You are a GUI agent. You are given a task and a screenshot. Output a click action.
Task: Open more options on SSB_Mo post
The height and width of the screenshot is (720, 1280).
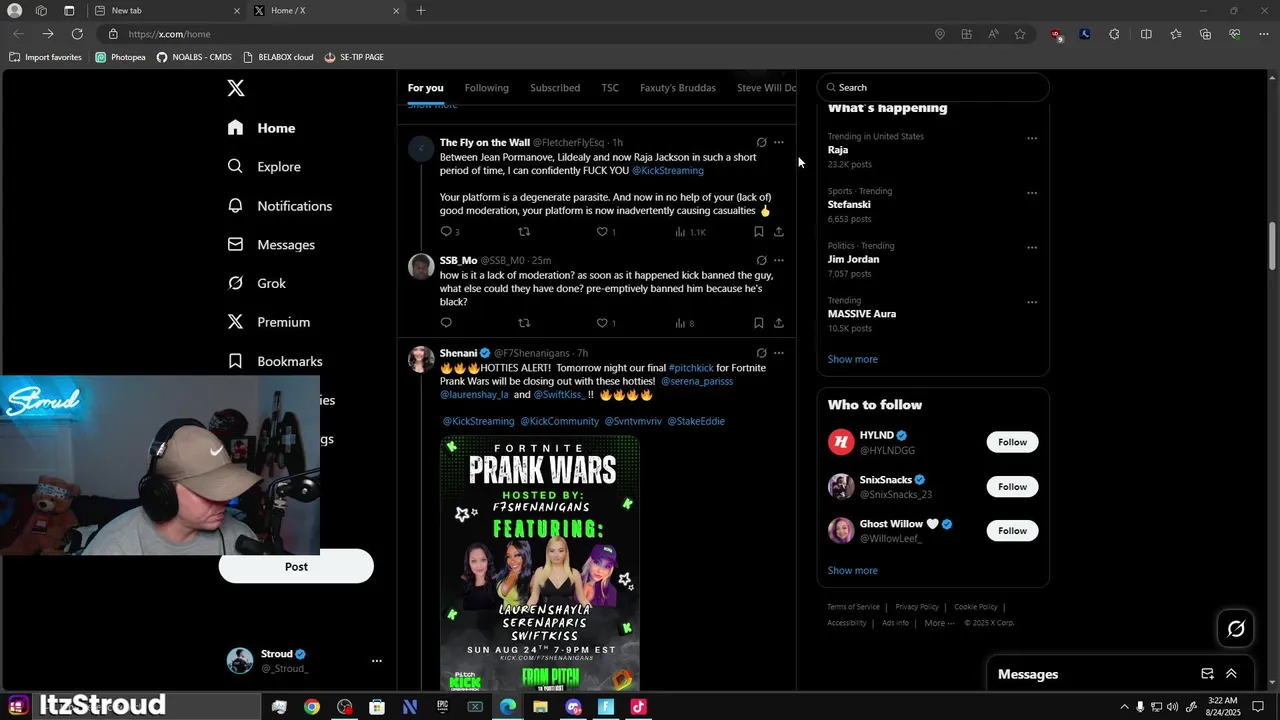pyautogui.click(x=779, y=261)
